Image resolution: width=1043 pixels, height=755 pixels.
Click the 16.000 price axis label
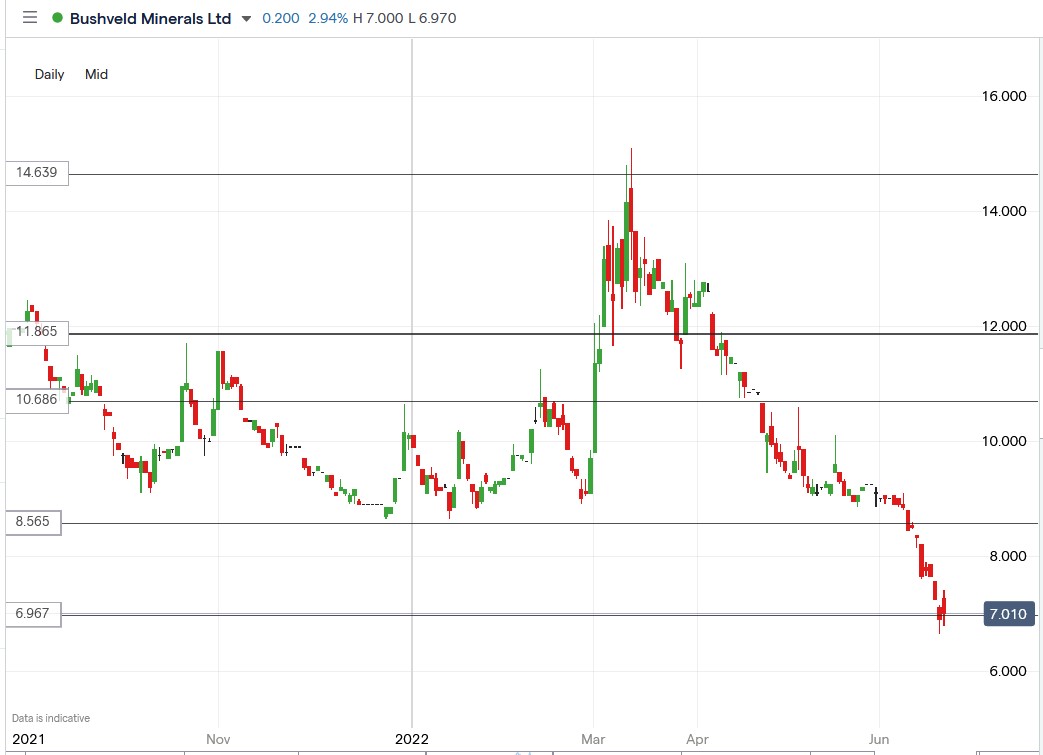click(x=1004, y=96)
